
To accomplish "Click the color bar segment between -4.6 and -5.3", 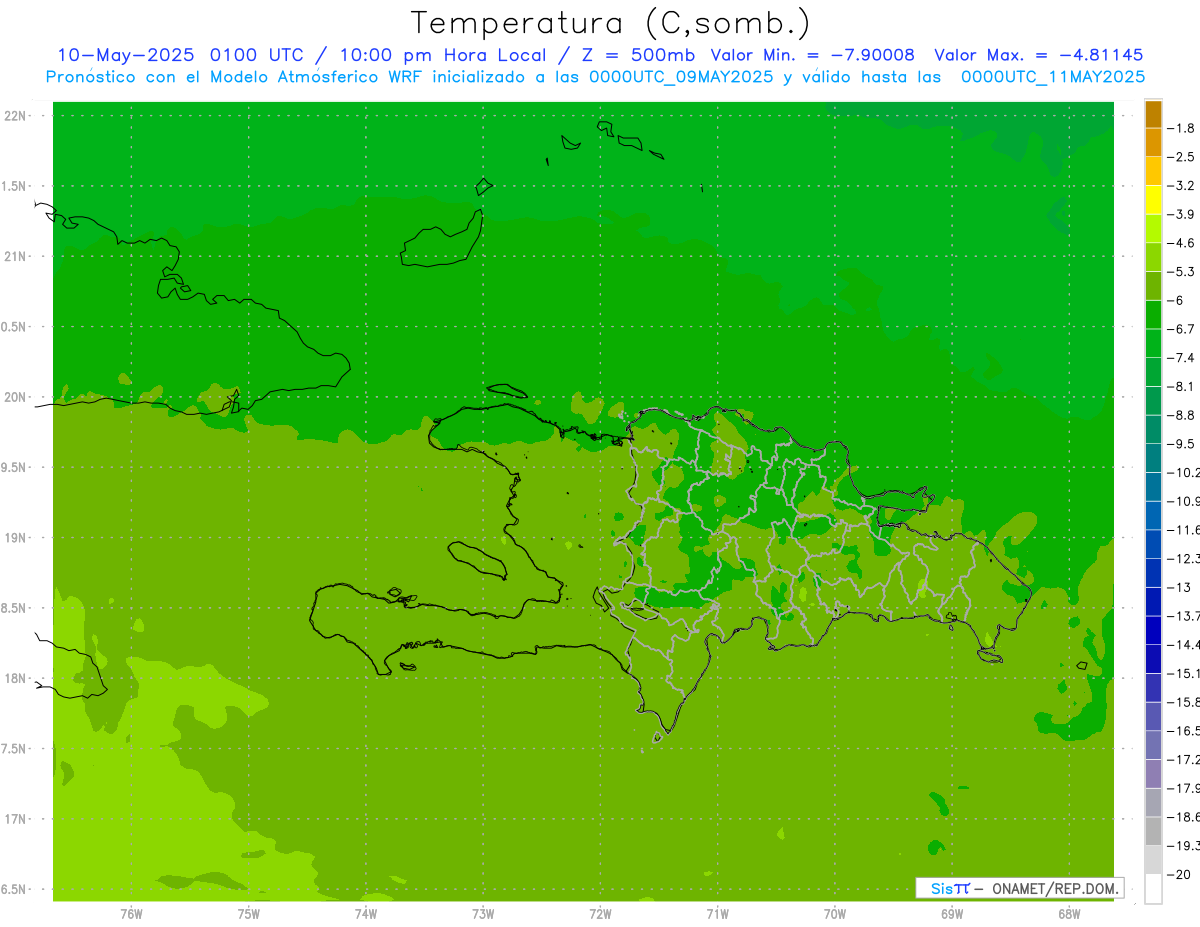I will pos(1153,258).
